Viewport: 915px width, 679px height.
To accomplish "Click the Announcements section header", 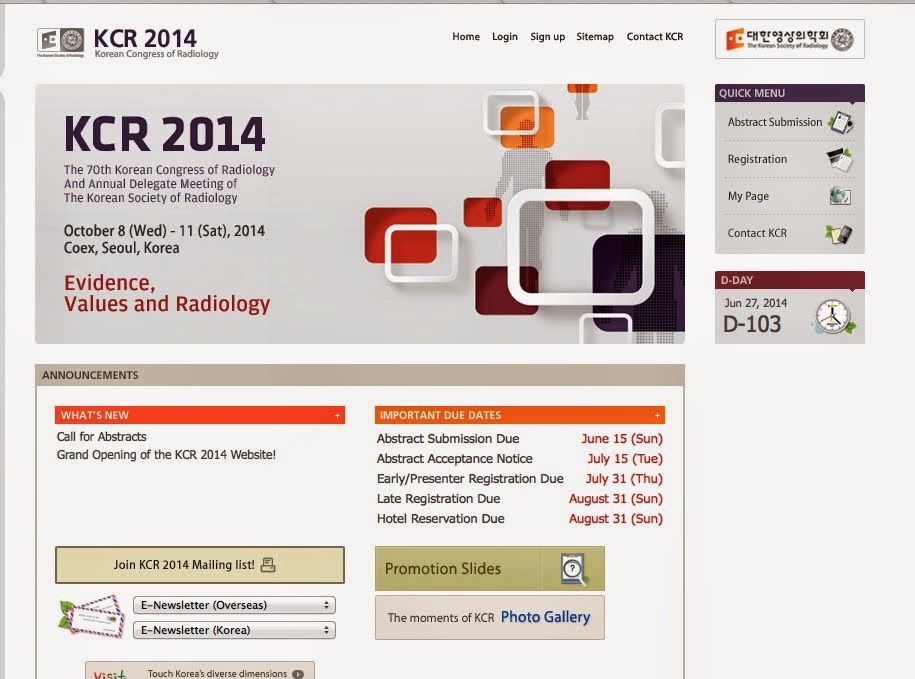I will pyautogui.click(x=359, y=375).
